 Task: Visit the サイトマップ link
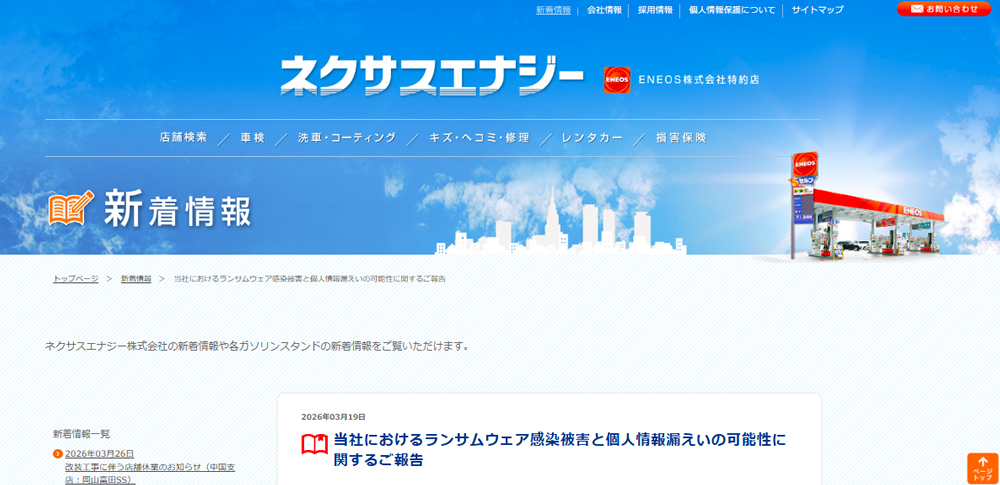tap(817, 10)
